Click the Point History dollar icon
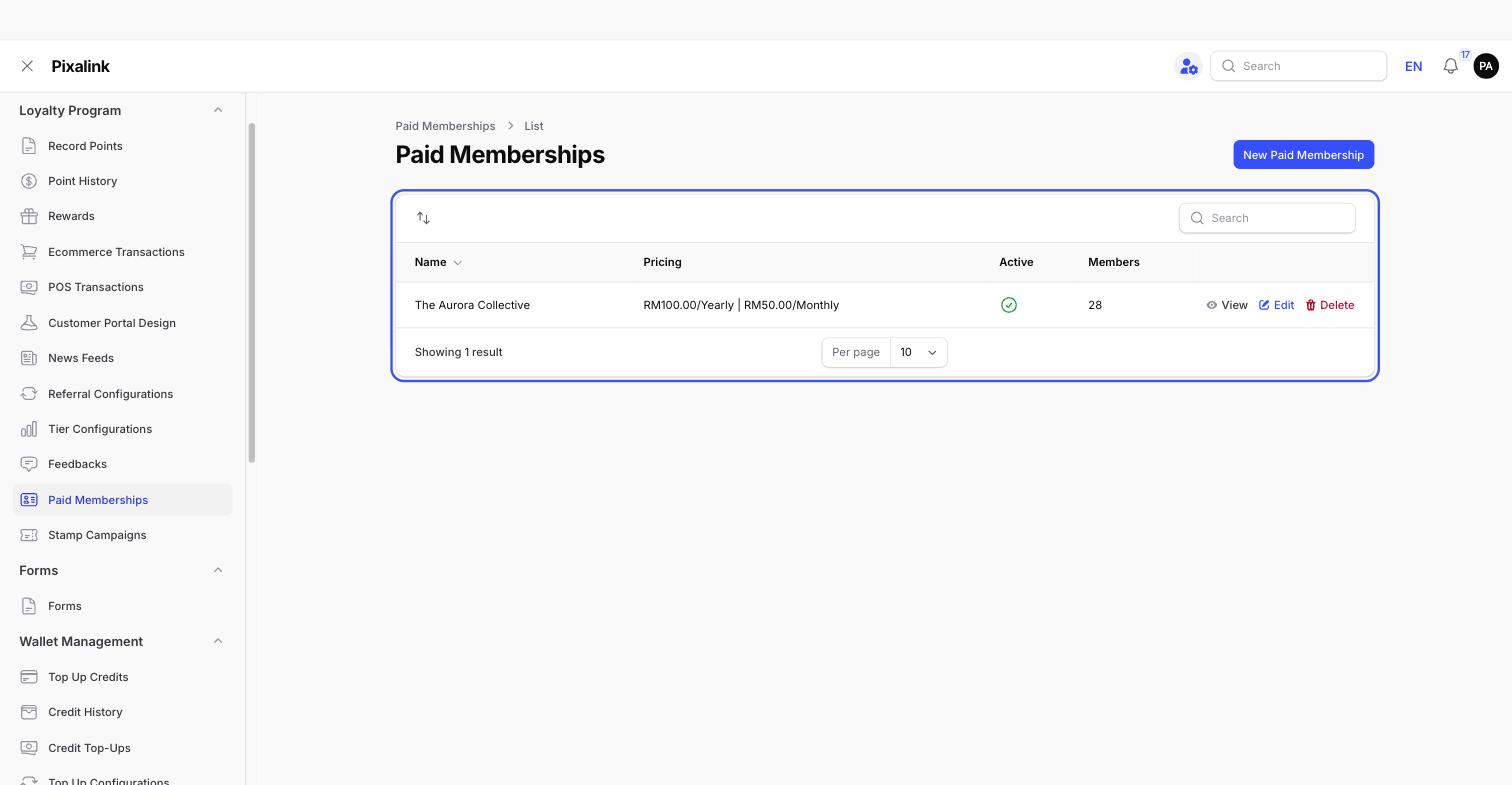This screenshot has width=1512, height=785. [29, 181]
